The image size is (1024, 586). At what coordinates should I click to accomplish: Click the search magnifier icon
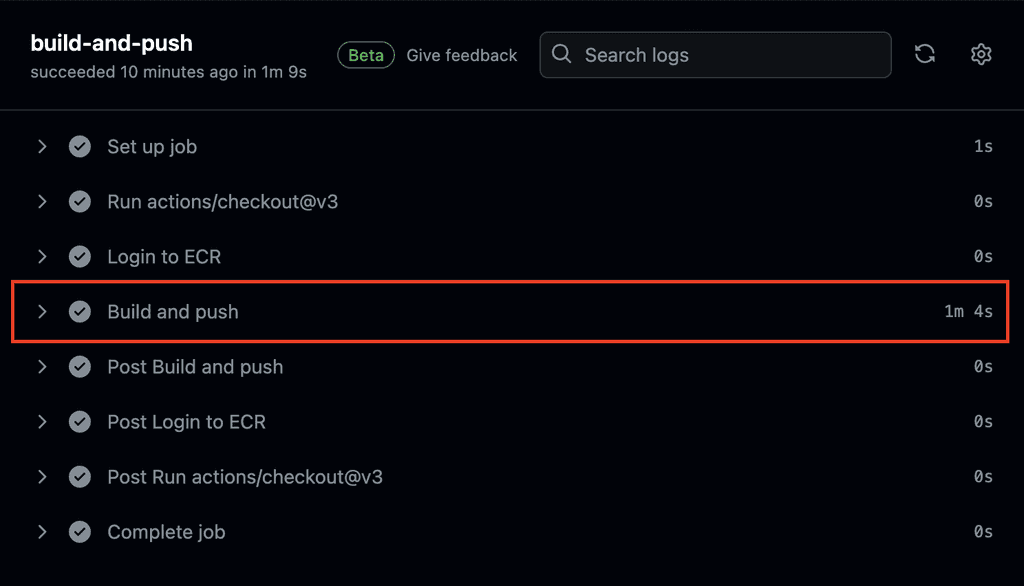coord(561,55)
